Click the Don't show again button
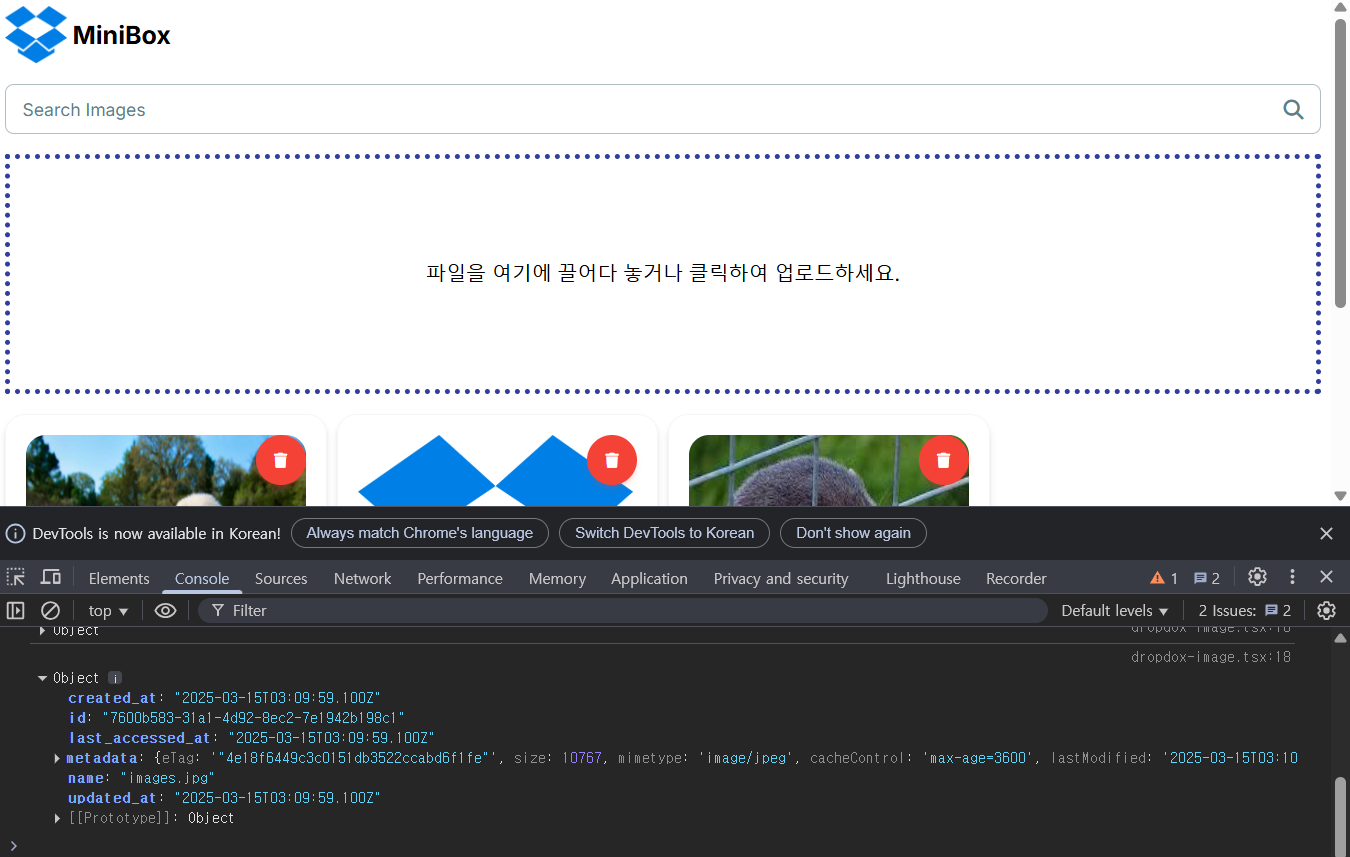This screenshot has height=857, width=1350. 853,533
